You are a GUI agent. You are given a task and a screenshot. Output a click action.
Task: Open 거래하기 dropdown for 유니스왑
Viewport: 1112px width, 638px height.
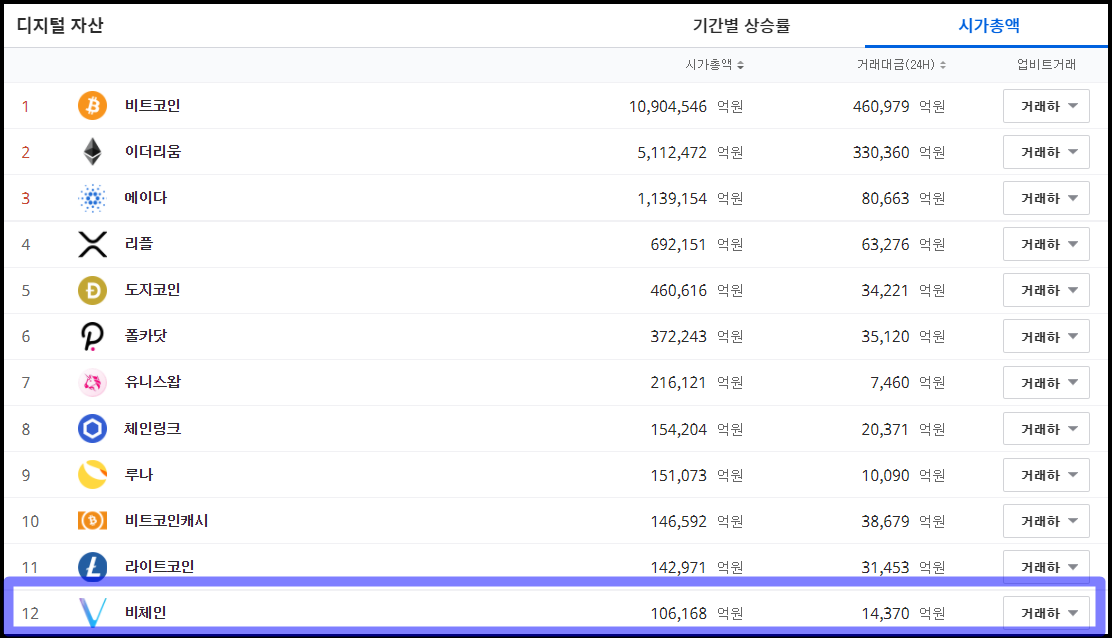(1046, 383)
